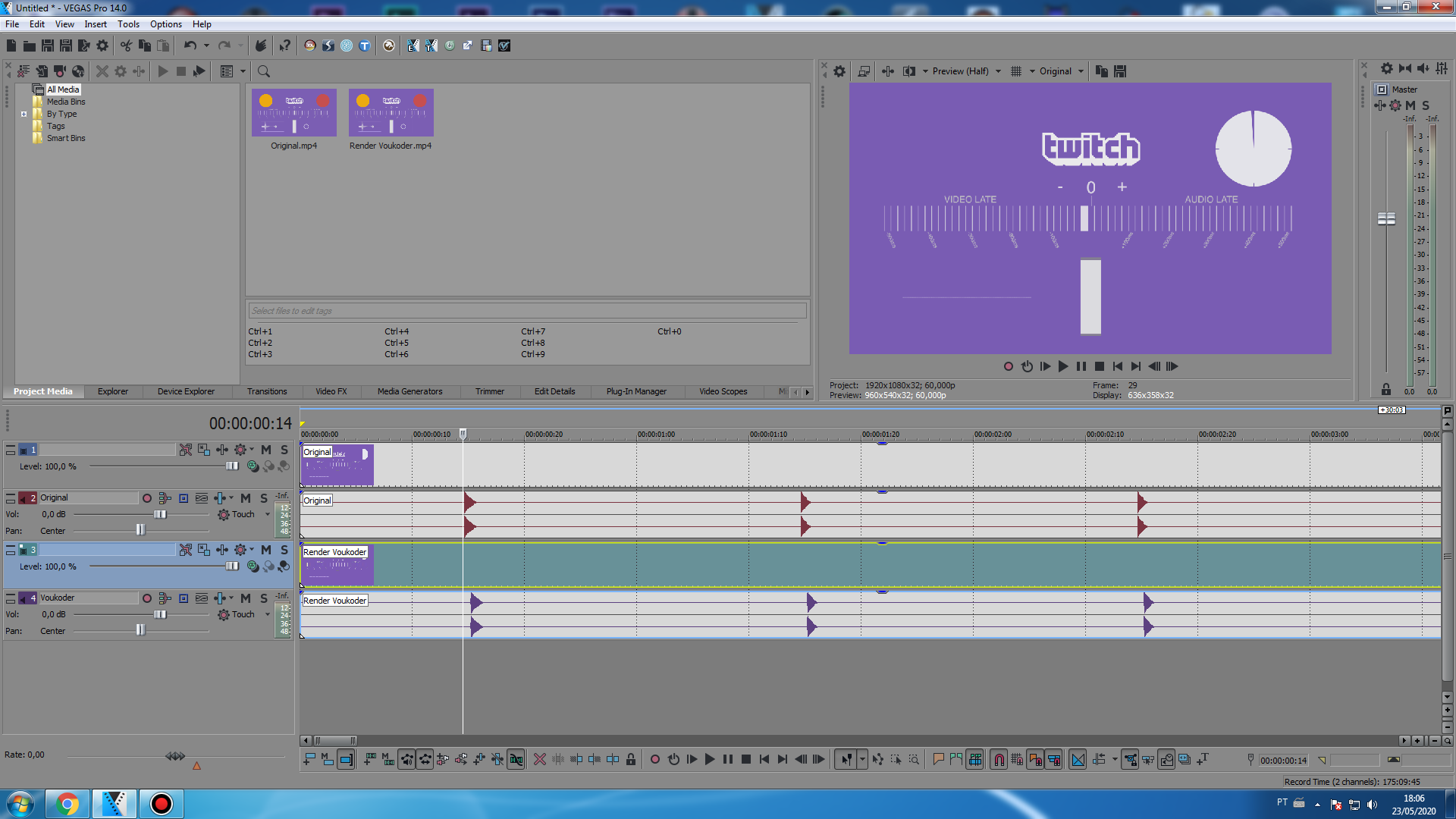Click the Insert Marker icon

(x=938, y=759)
